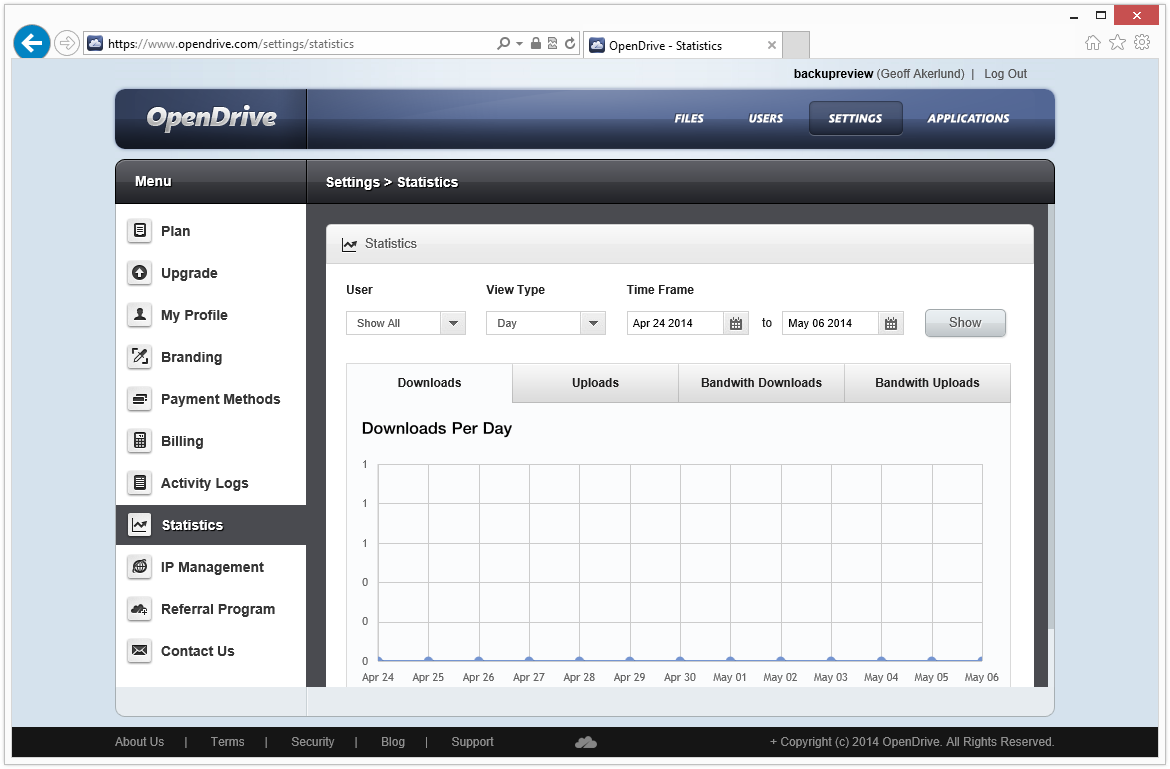Open the start date calendar picker
The image size is (1170, 769).
(735, 322)
